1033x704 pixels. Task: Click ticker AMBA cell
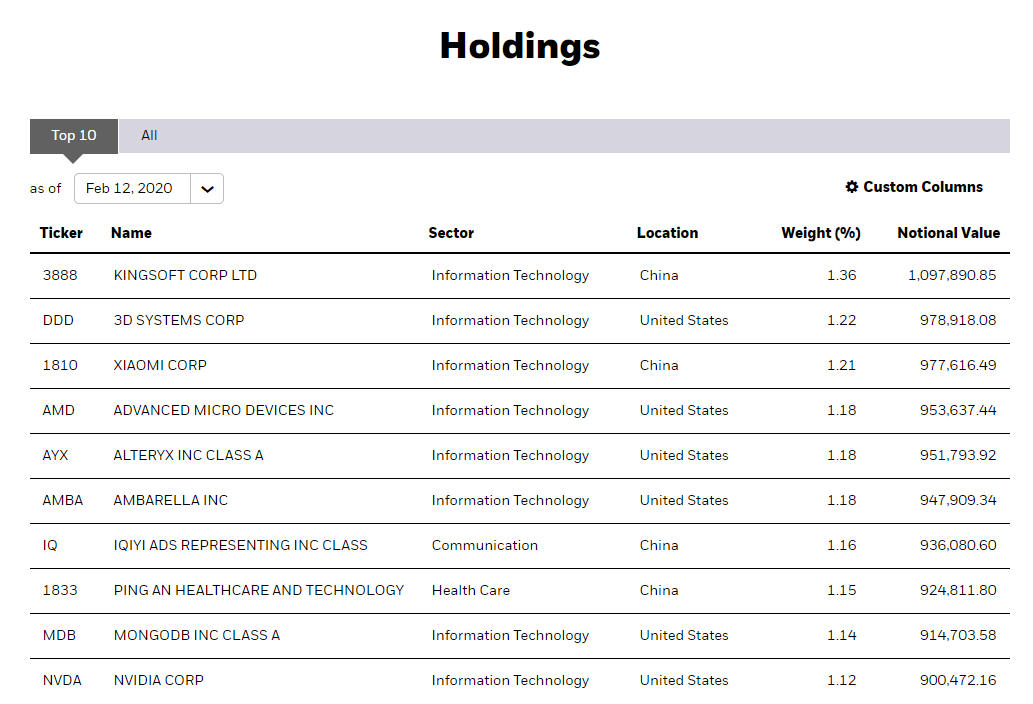point(63,501)
